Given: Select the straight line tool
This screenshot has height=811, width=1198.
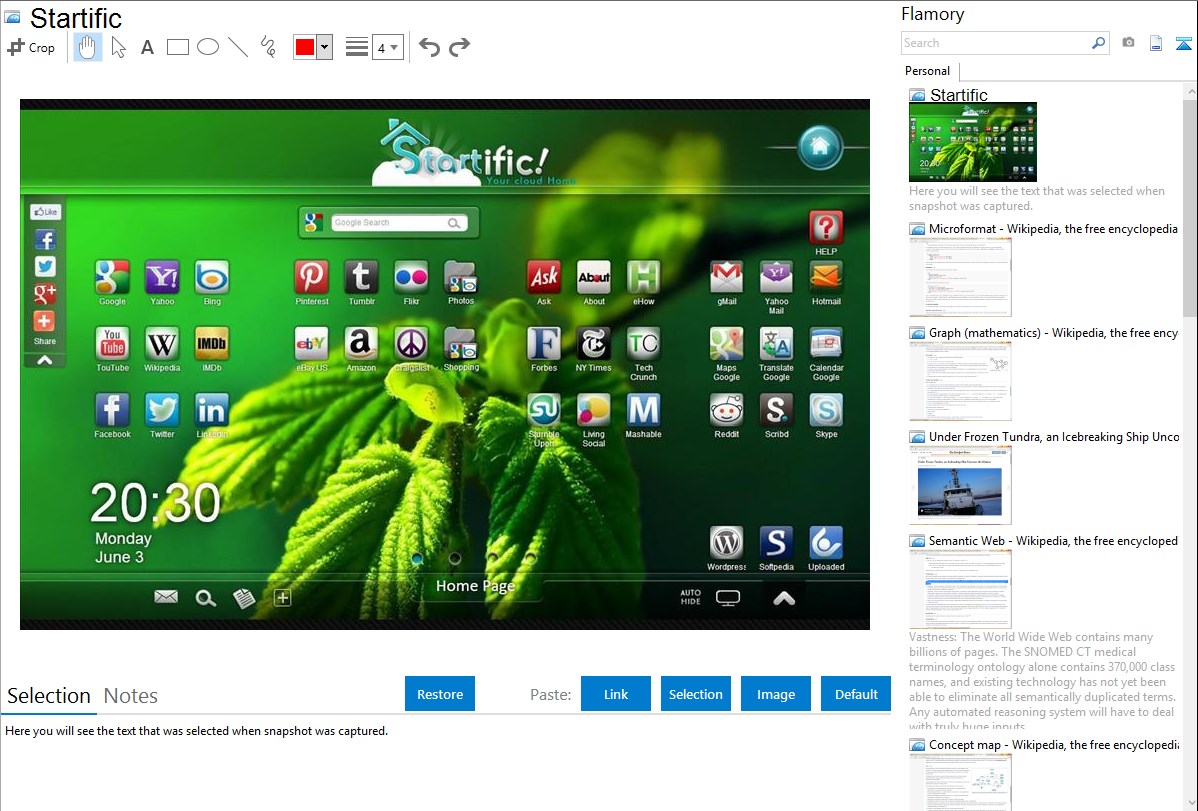Looking at the screenshot, I should click(238, 47).
